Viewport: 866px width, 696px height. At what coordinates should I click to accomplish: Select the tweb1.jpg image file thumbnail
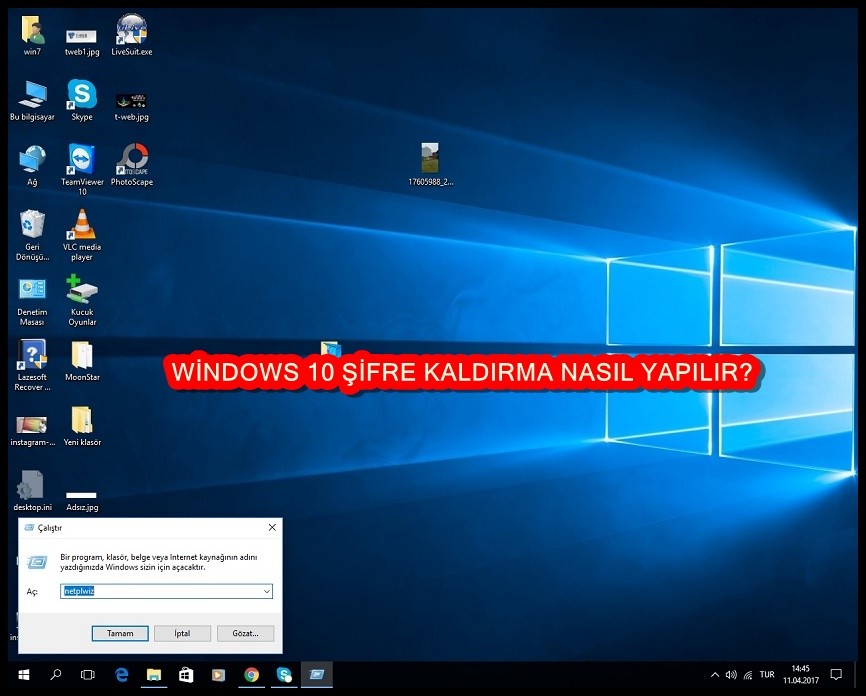[82, 35]
